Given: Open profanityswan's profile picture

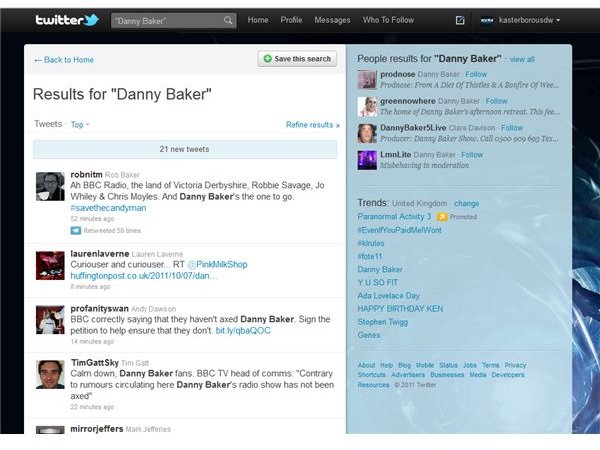Looking at the screenshot, I should pyautogui.click(x=50, y=320).
